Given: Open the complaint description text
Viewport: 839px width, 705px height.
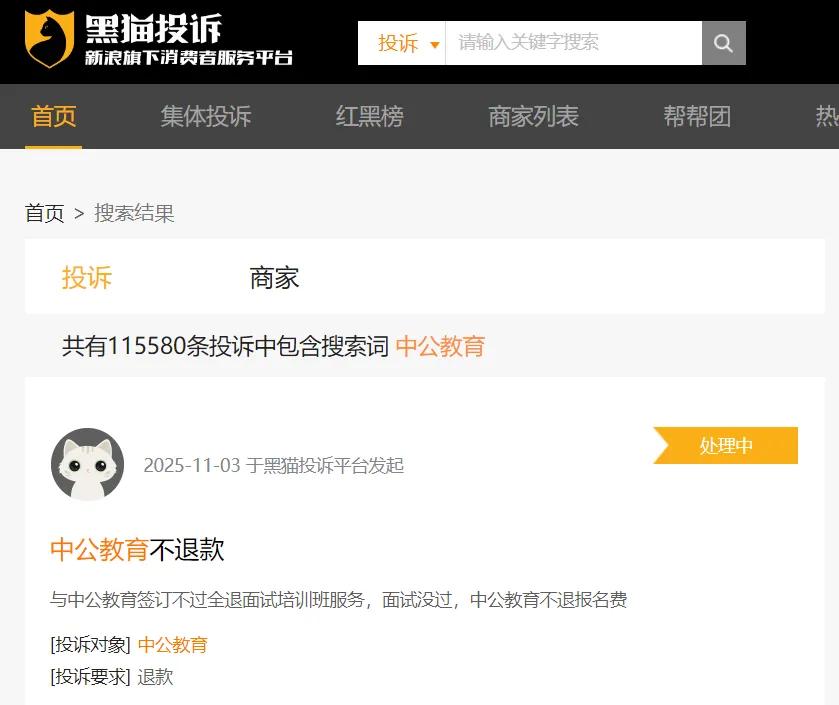Looking at the screenshot, I should click(x=338, y=600).
